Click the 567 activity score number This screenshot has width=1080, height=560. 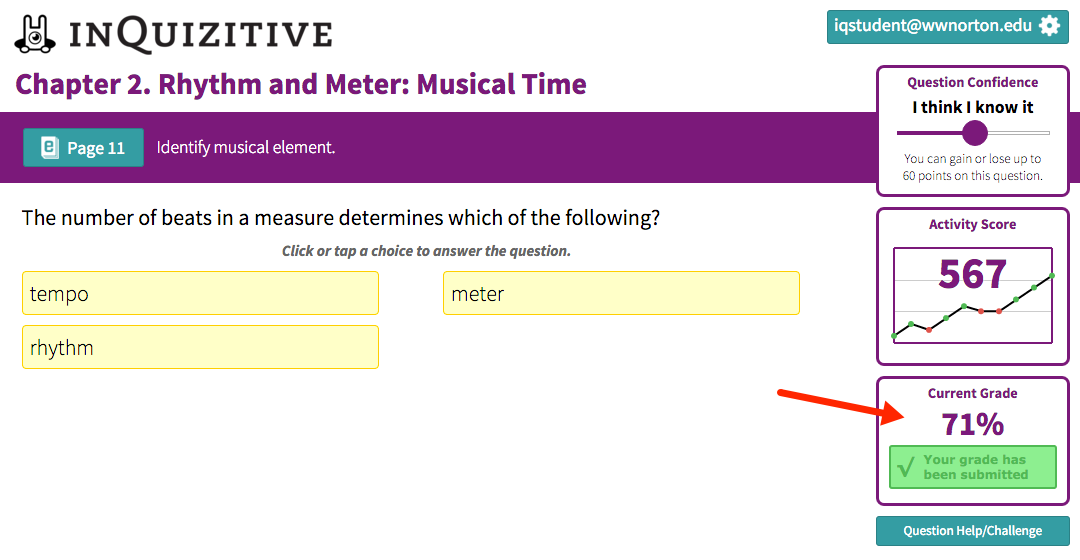pos(972,274)
